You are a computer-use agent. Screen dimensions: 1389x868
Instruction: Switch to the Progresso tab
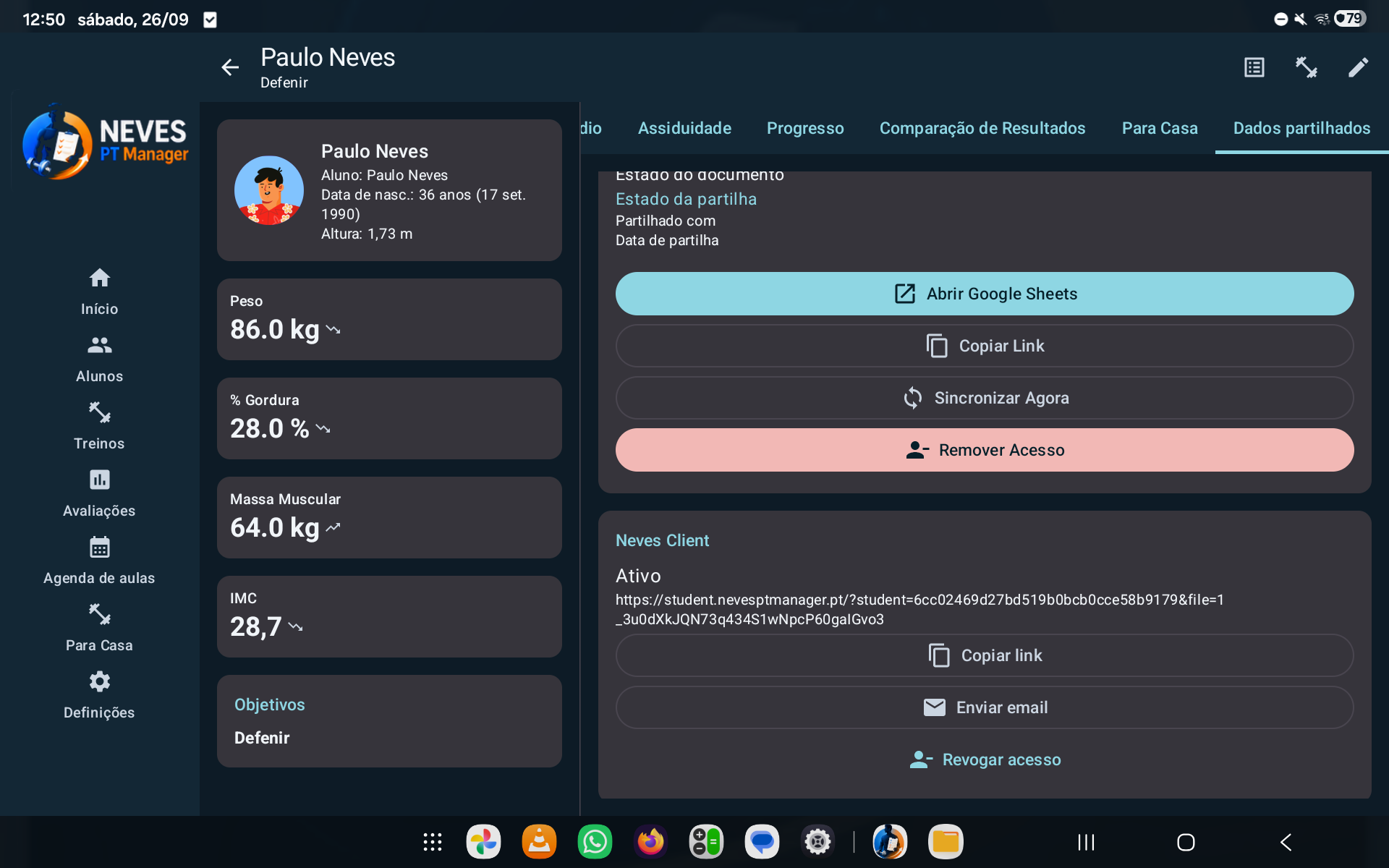[805, 128]
